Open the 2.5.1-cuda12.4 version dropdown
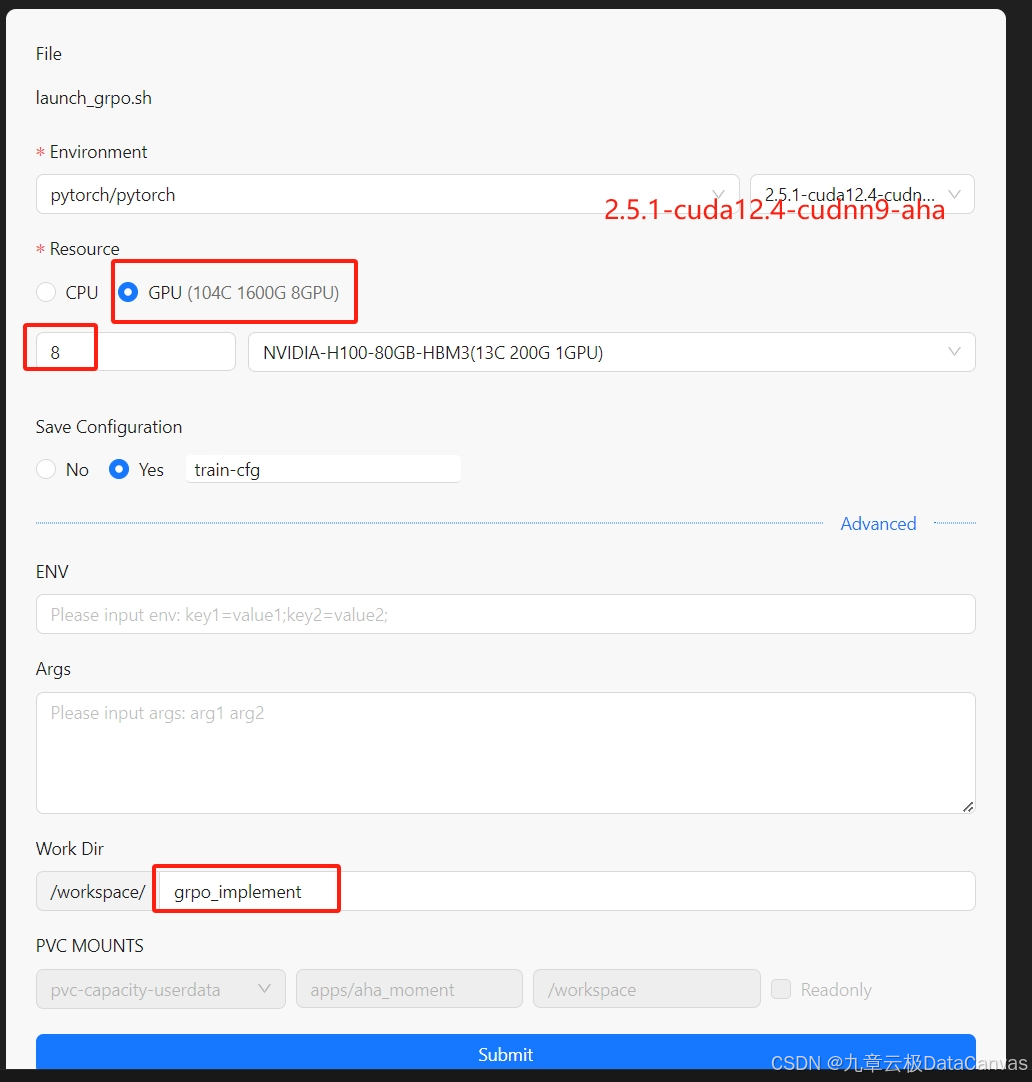Screen dimensions: 1032x1082 pyautogui.click(x=862, y=195)
